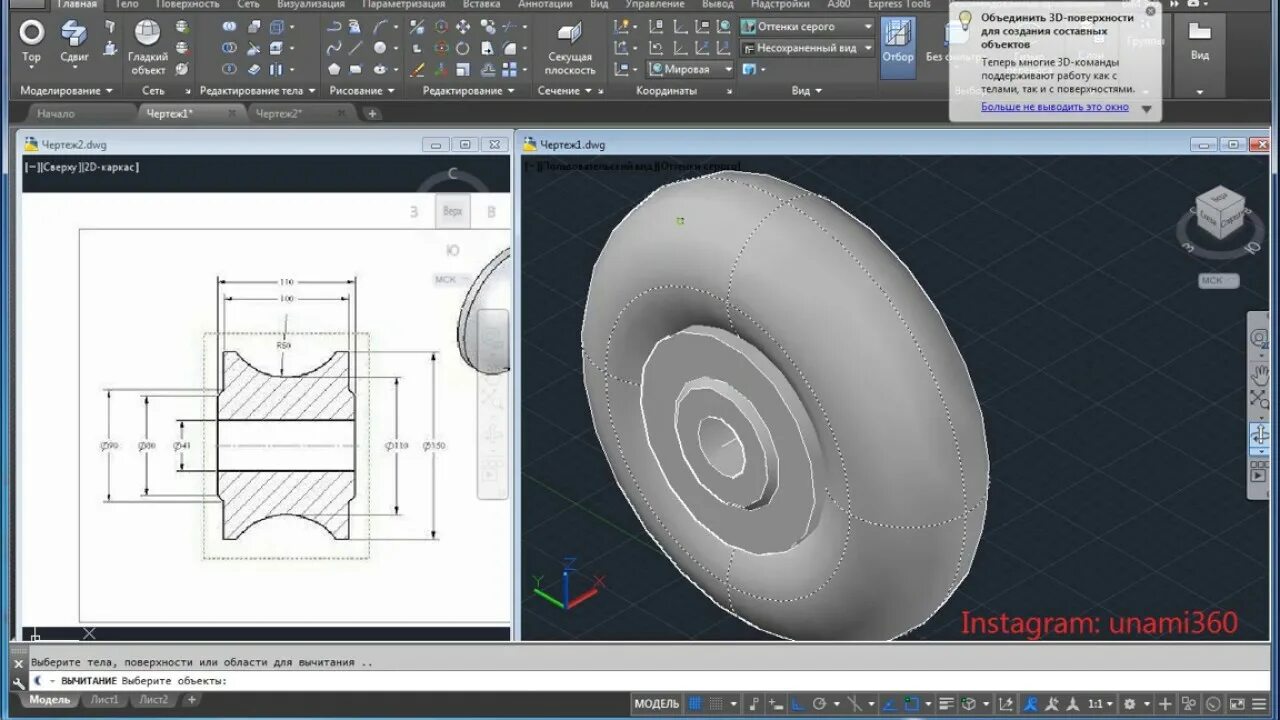Open the Визуализация ribbon tab
Screen dimensions: 1280x720
pos(311,4)
